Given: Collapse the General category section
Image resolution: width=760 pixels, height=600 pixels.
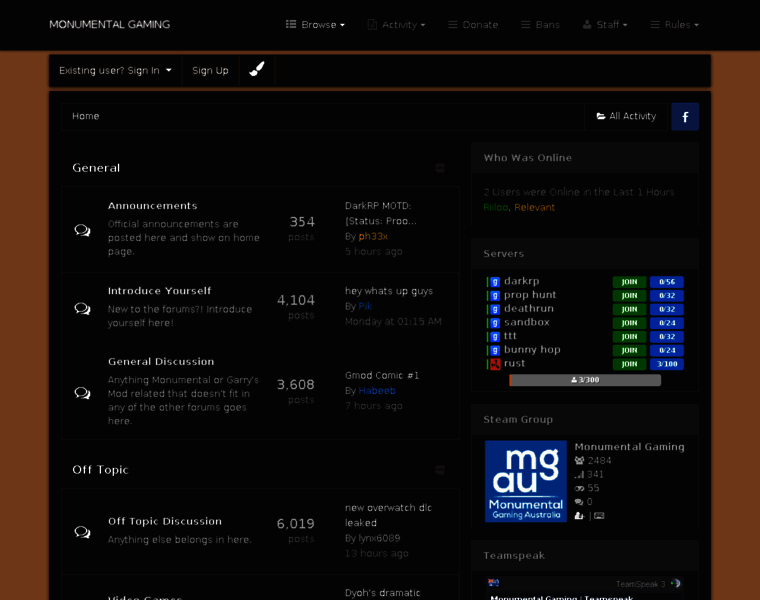Looking at the screenshot, I should (440, 168).
